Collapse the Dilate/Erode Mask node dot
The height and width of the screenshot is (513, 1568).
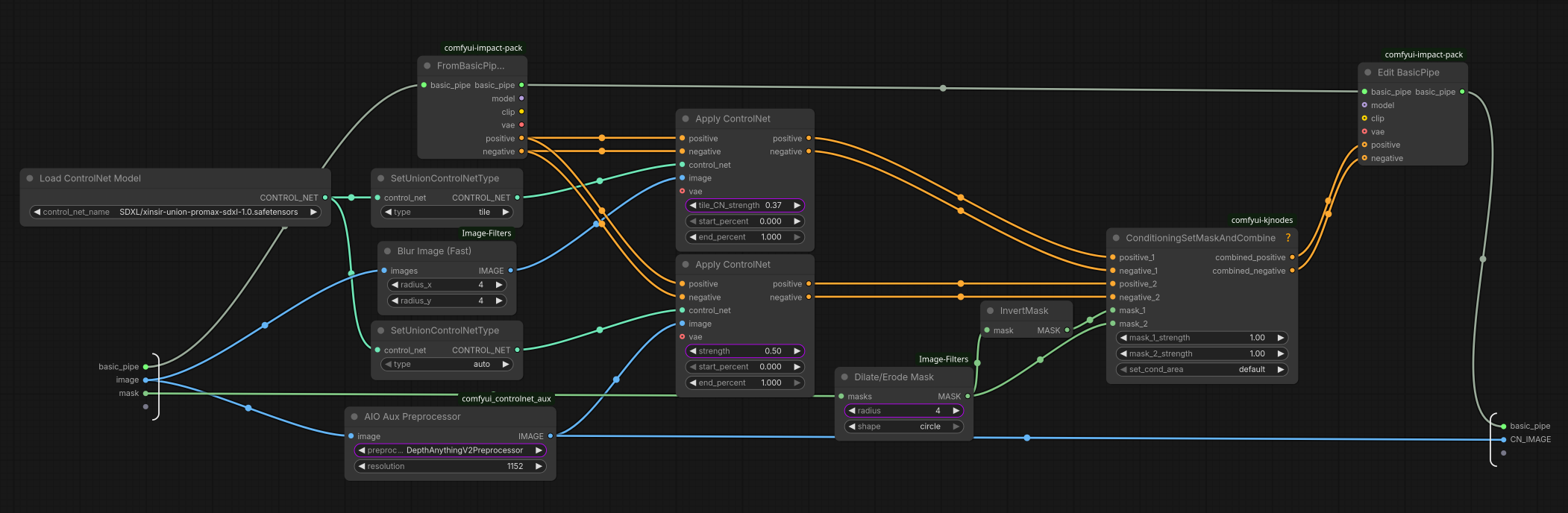[x=844, y=377]
